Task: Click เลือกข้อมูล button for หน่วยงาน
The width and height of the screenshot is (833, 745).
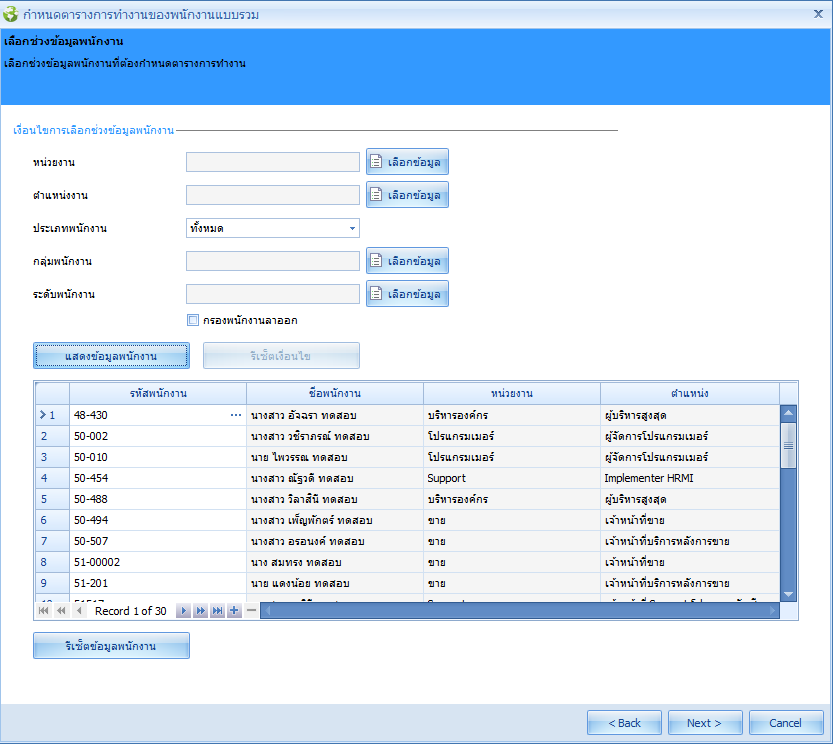Action: pyautogui.click(x=407, y=162)
